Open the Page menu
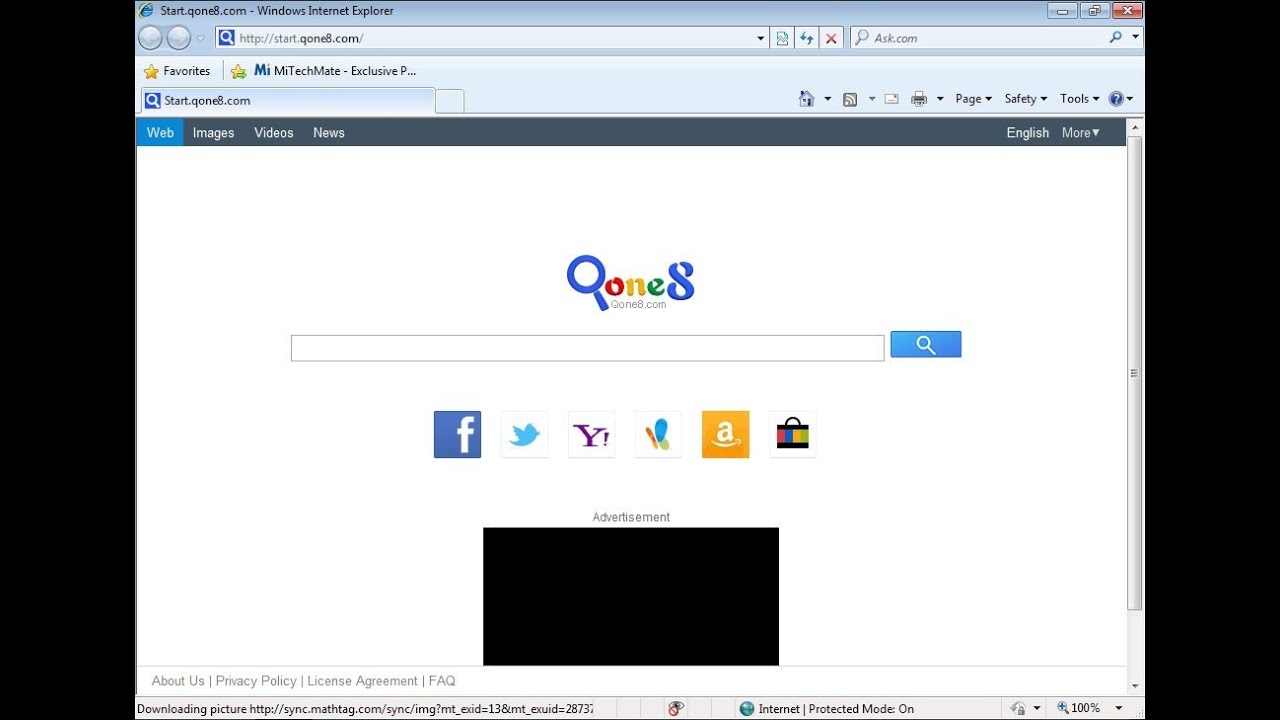Viewport: 1280px width, 720px height. coord(973,99)
